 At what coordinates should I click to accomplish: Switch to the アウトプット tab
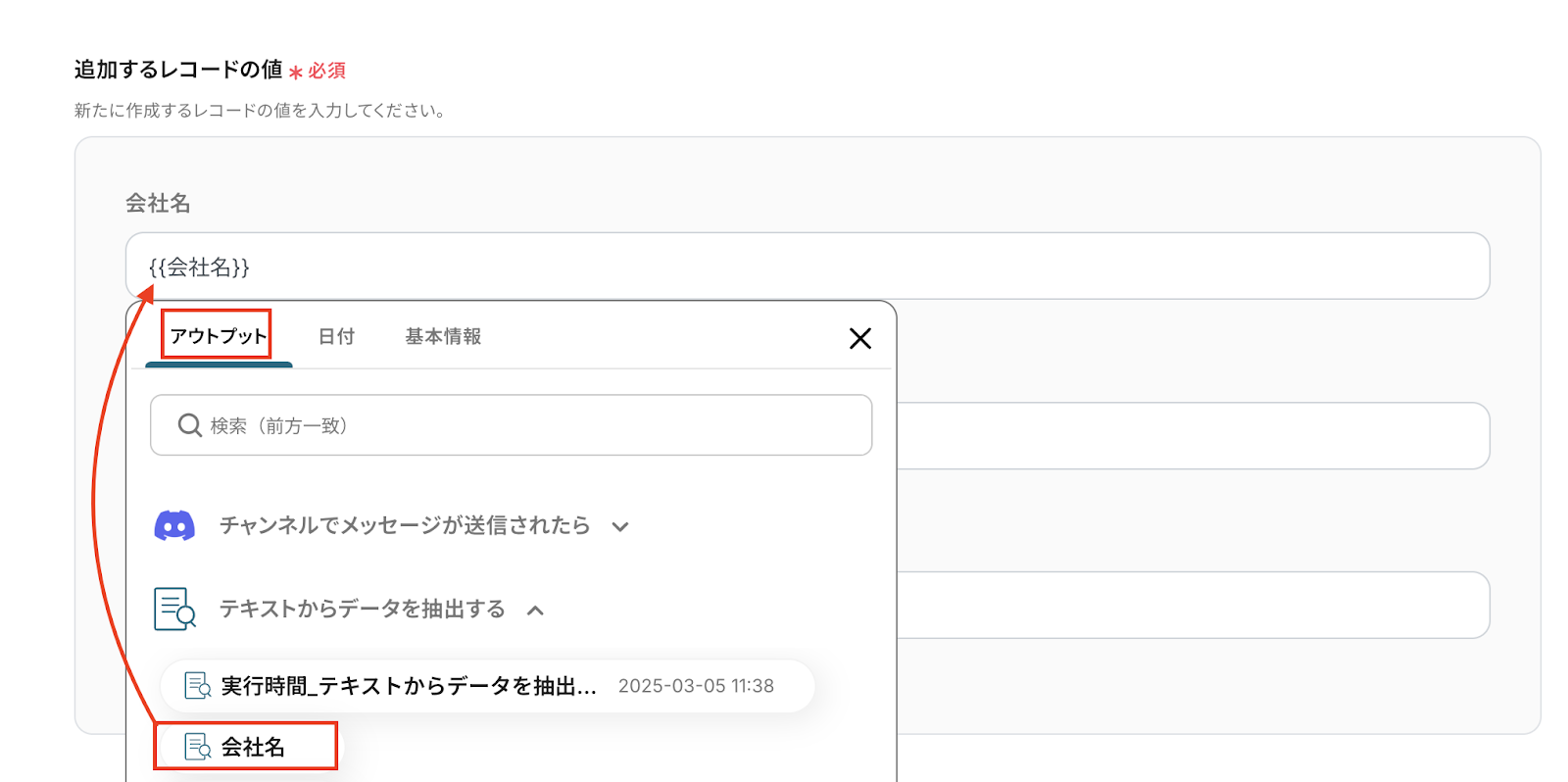(218, 336)
